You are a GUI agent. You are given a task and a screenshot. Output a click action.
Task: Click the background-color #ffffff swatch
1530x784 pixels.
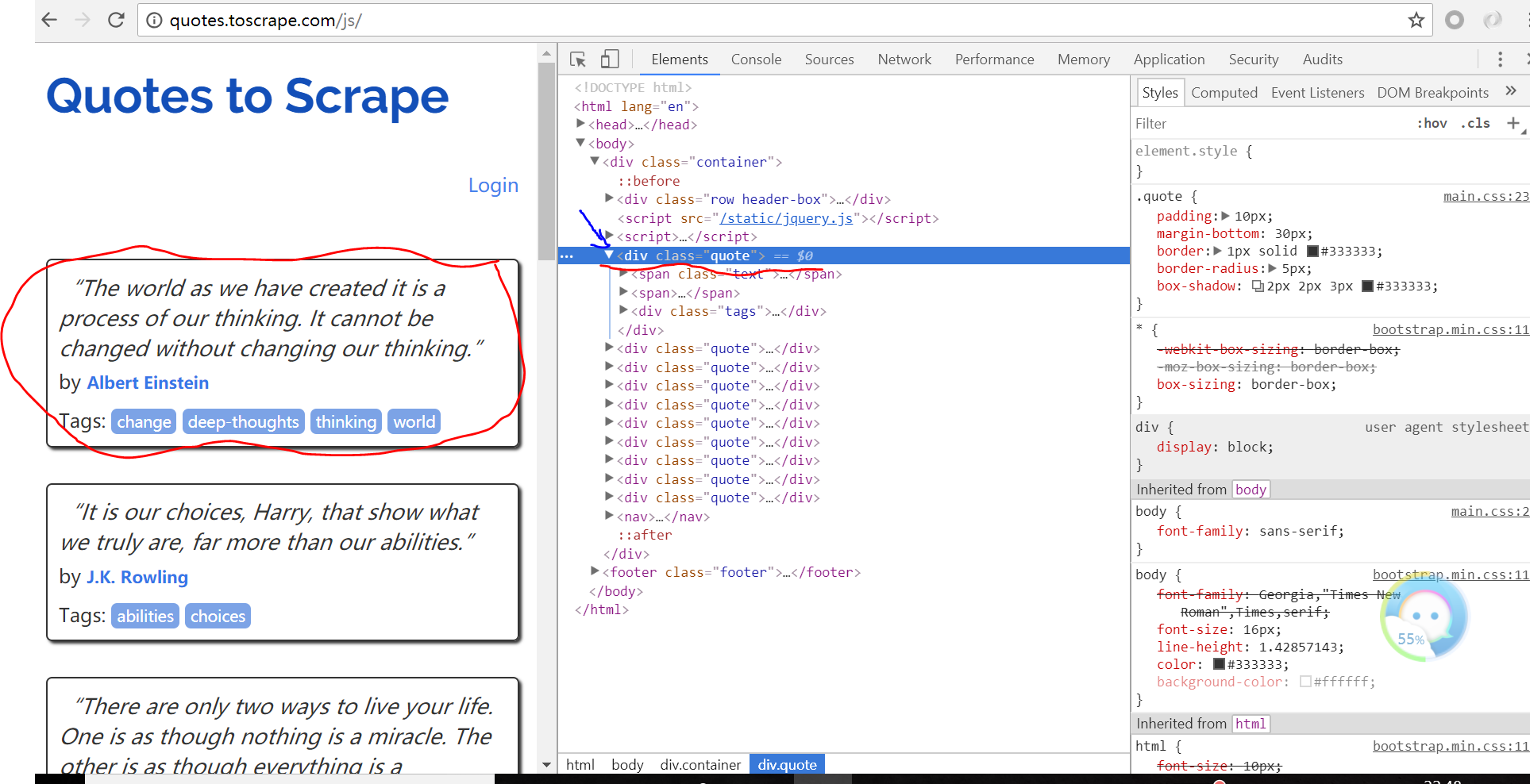coord(1305,682)
